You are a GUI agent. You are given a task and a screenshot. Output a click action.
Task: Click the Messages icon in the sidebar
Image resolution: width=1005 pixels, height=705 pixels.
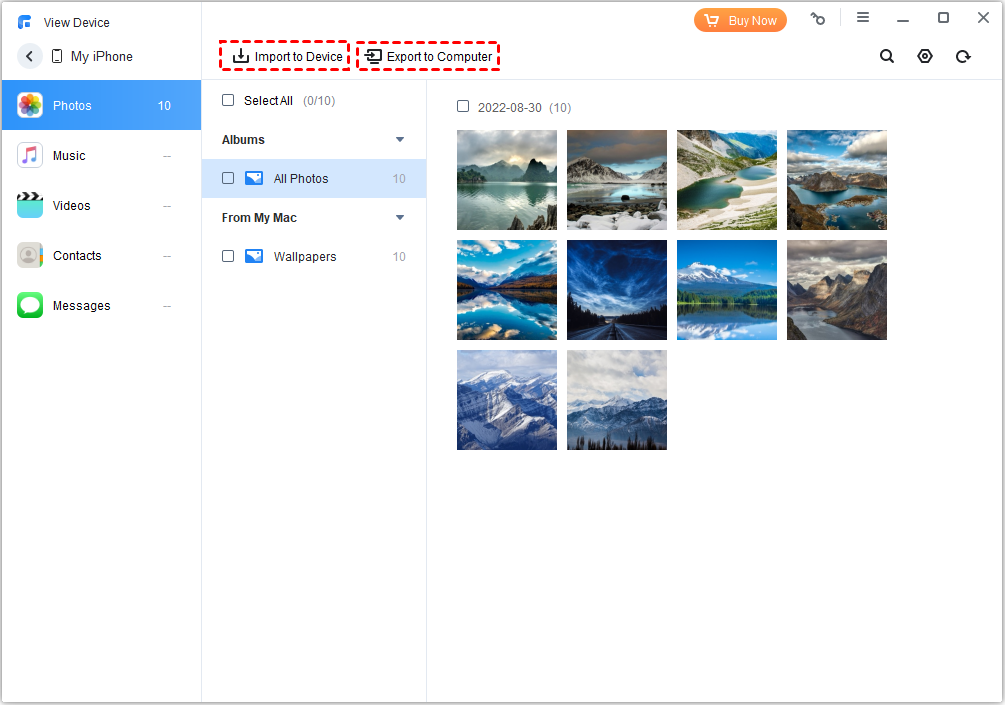pos(30,306)
